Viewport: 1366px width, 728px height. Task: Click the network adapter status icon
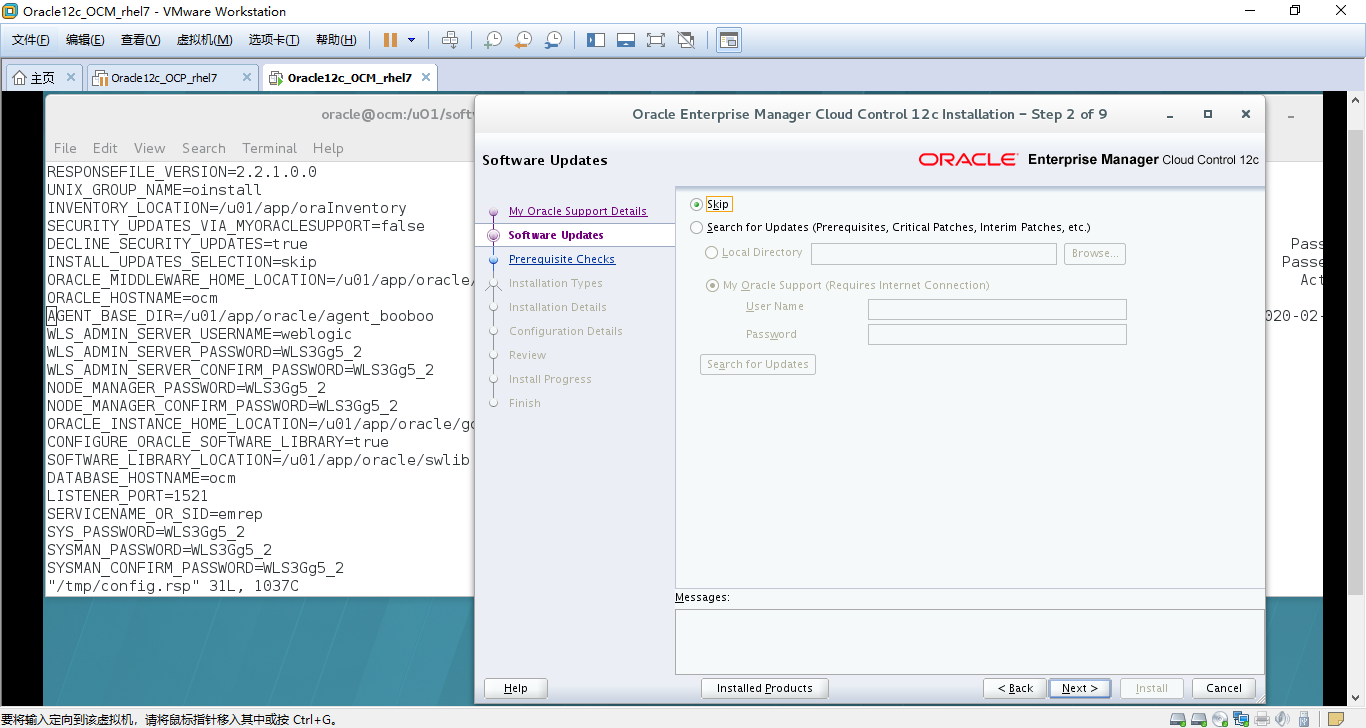(1240, 719)
